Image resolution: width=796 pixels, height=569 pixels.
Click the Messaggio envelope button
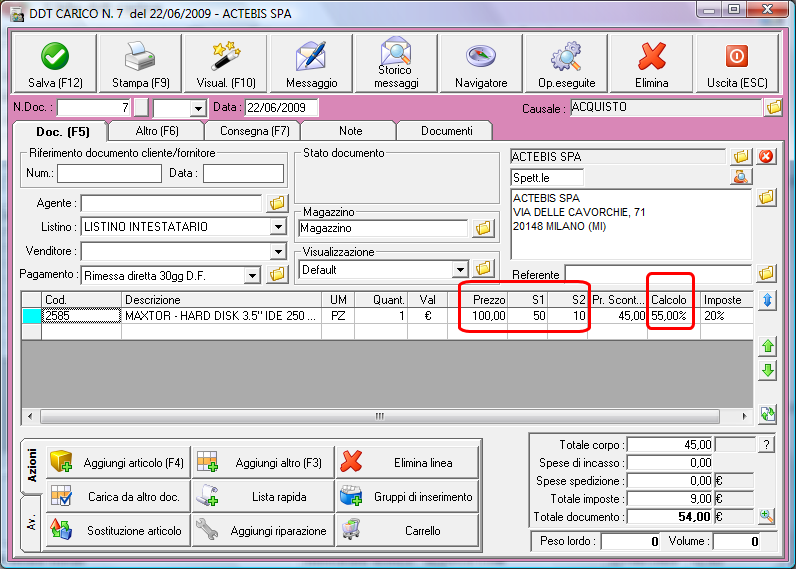pyautogui.click(x=311, y=64)
